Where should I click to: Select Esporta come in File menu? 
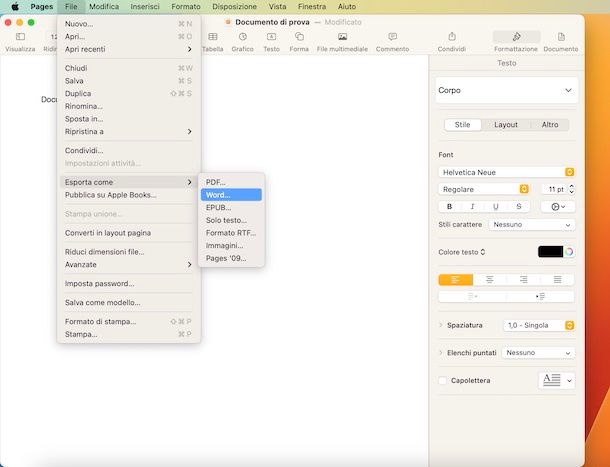[128, 182]
